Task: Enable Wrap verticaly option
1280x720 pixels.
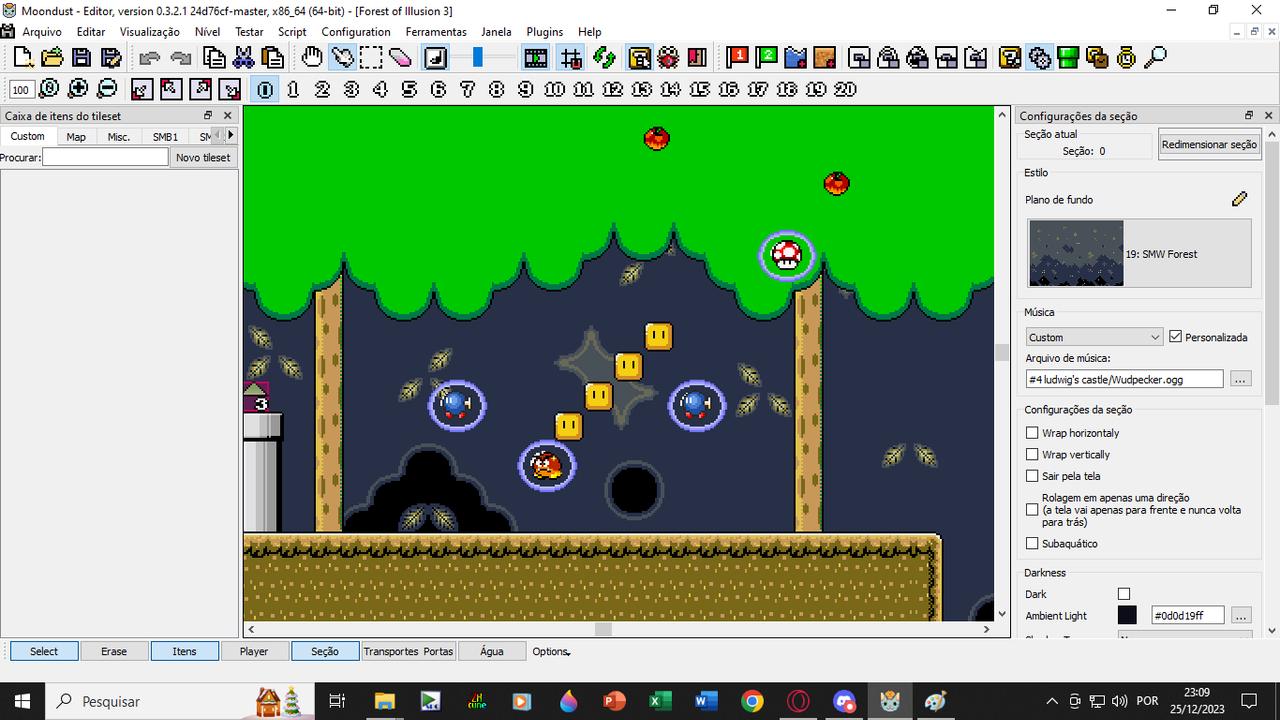Action: 1032,455
